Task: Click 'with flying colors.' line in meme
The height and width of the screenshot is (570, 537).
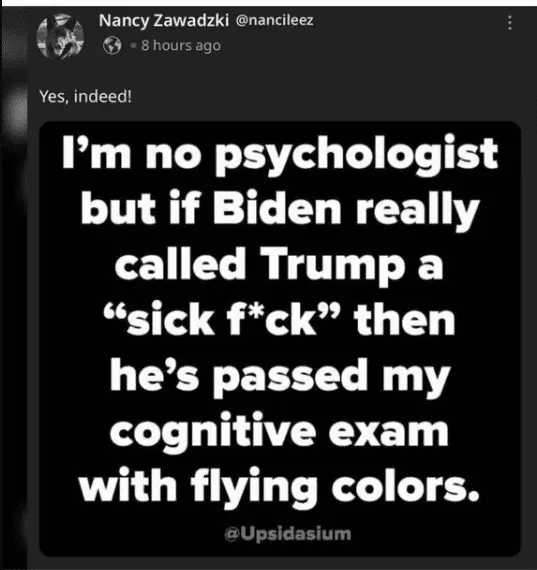Action: [x=279, y=486]
